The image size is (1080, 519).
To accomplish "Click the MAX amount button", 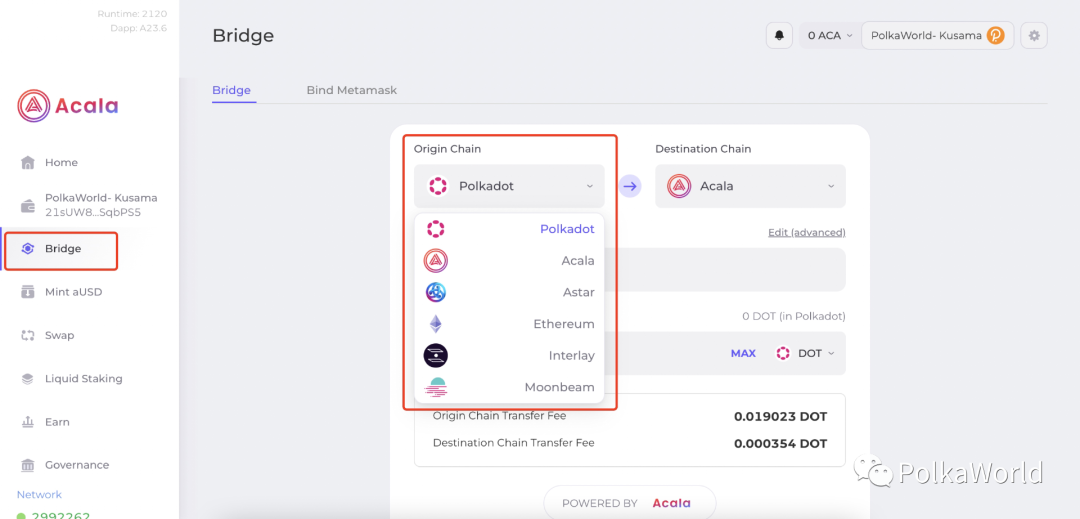I will 743,353.
